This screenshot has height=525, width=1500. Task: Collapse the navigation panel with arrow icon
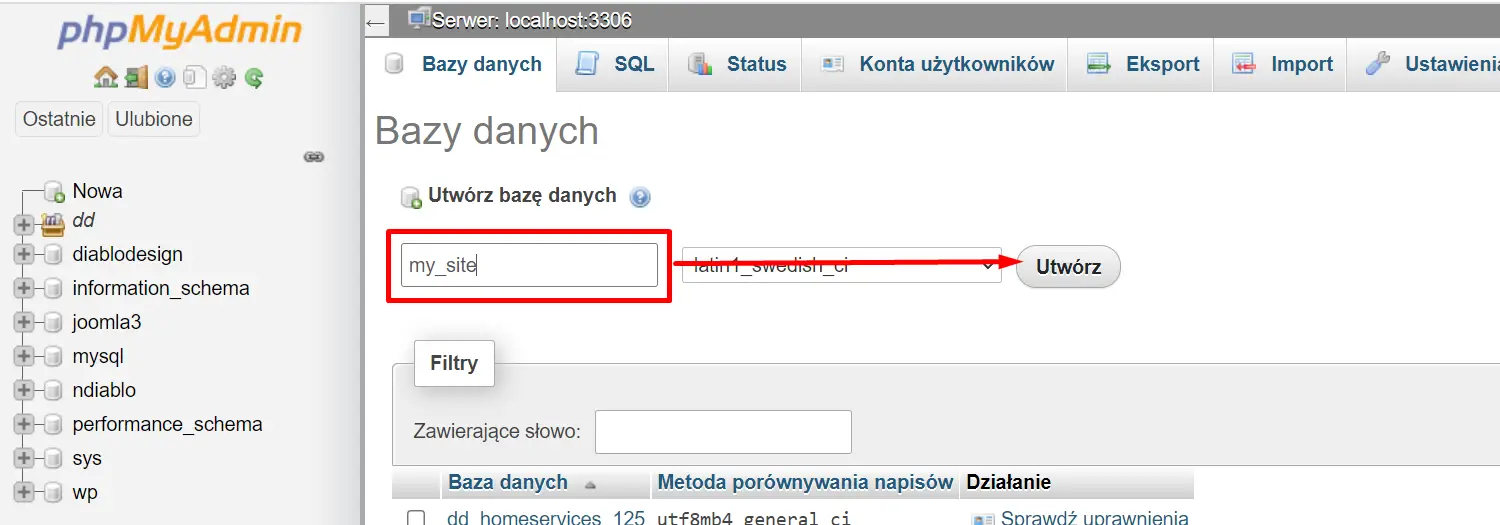376,21
